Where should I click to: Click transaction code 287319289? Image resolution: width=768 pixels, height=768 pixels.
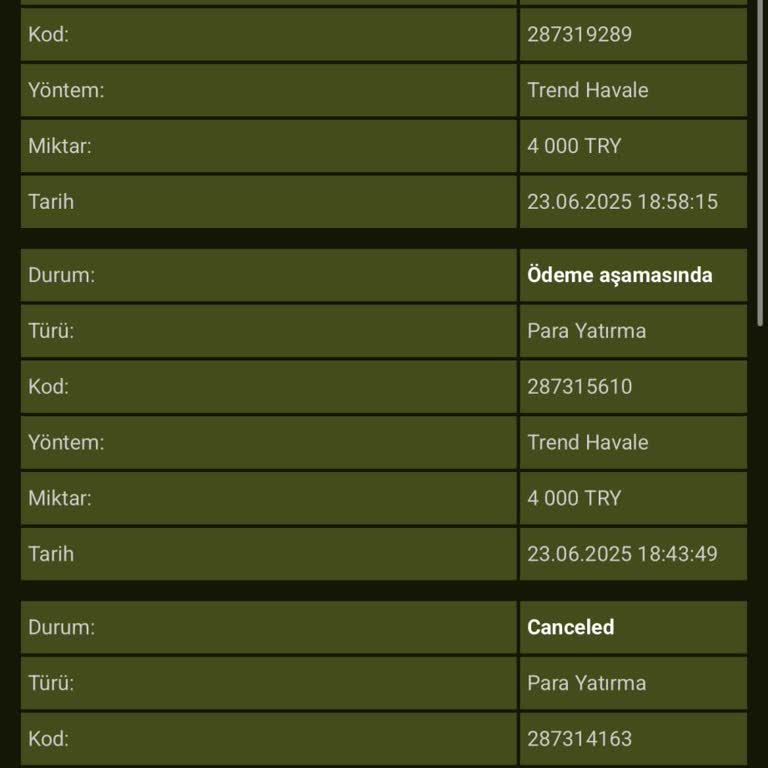click(579, 34)
